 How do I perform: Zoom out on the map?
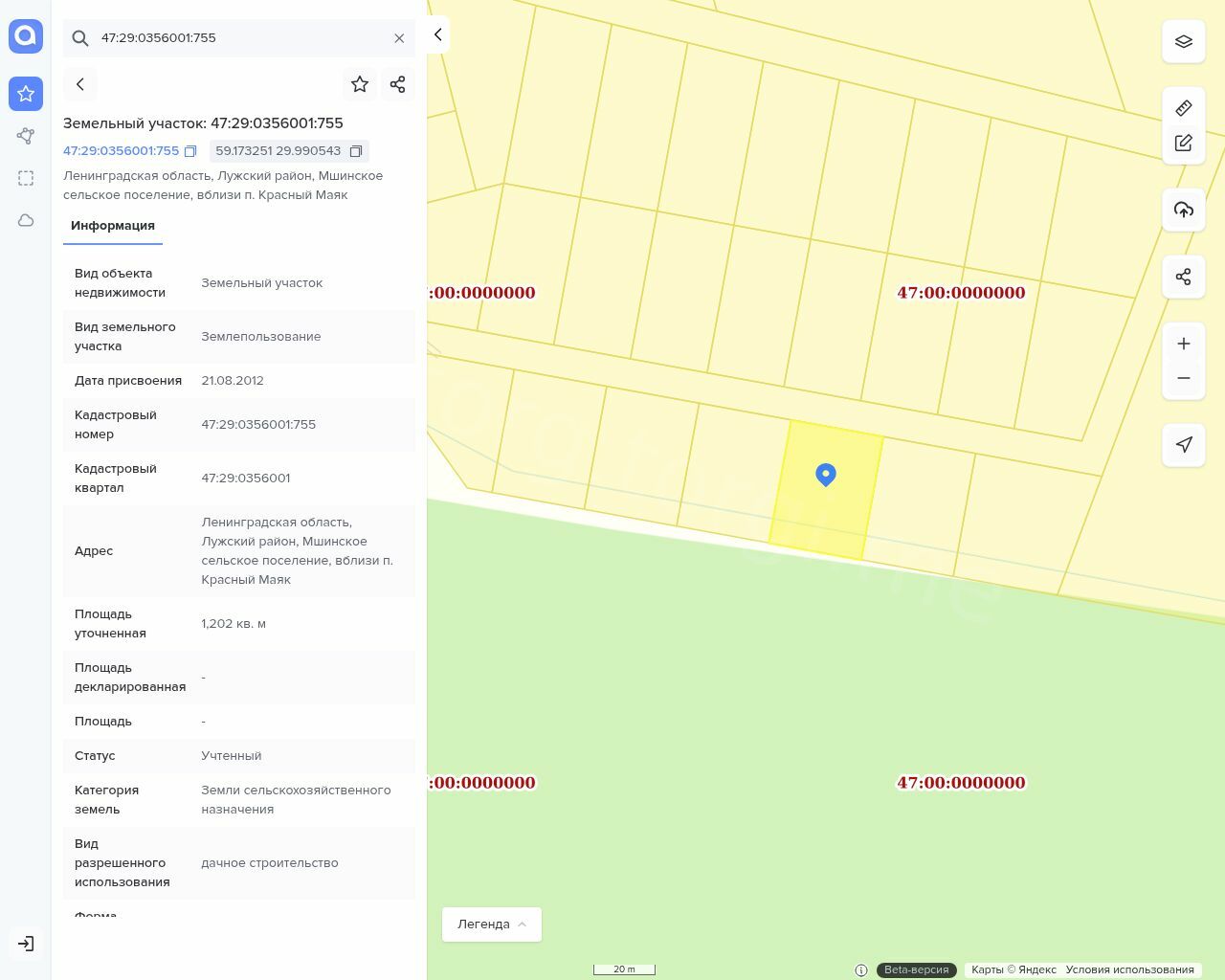[x=1184, y=378]
